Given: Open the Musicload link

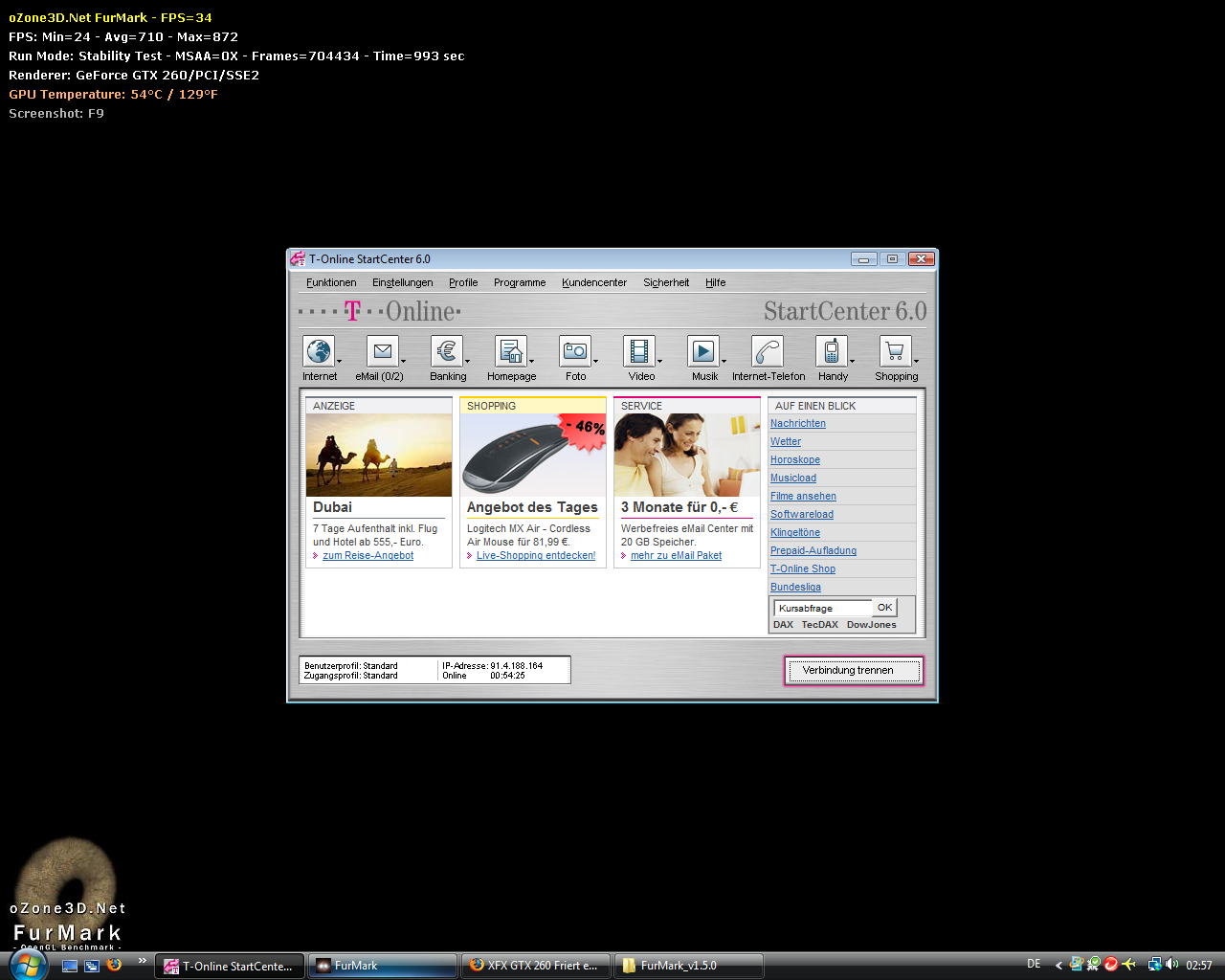Looking at the screenshot, I should point(793,478).
